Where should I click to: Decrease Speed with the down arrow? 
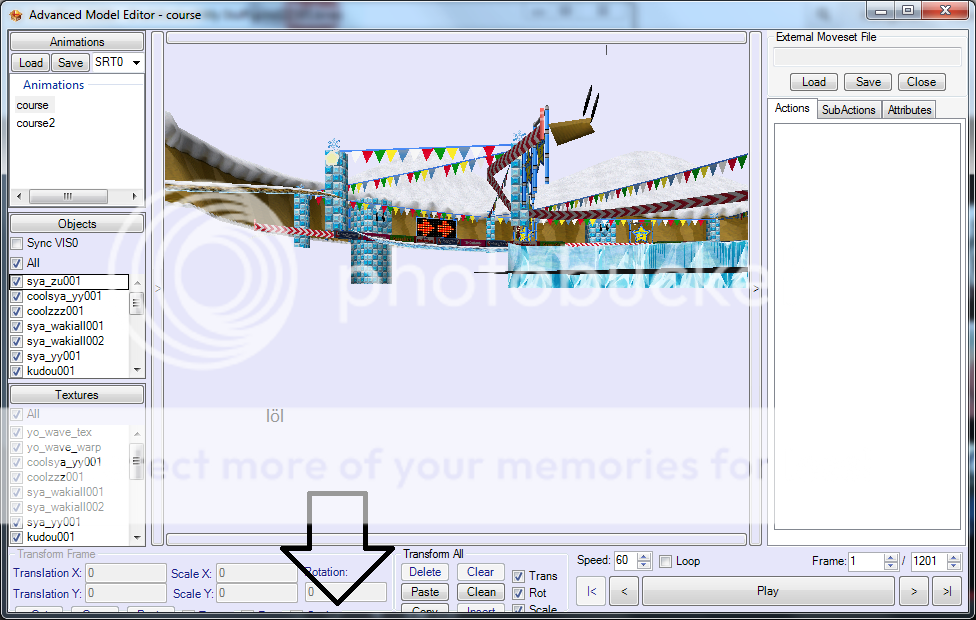[x=645, y=565]
